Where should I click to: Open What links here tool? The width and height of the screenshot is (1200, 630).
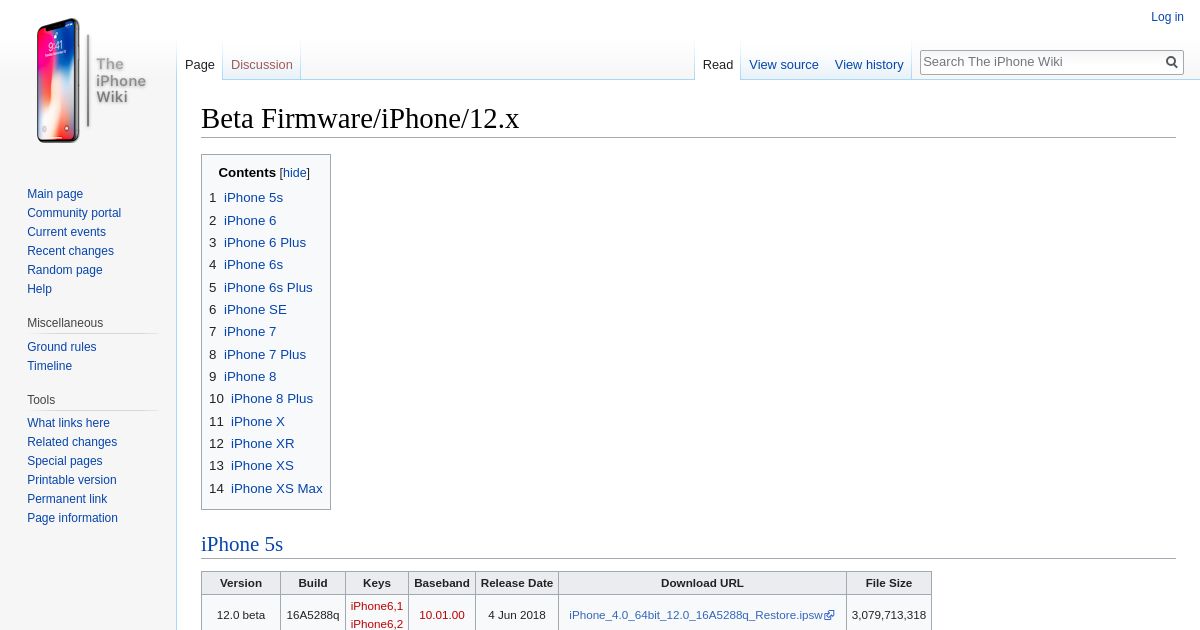[68, 423]
